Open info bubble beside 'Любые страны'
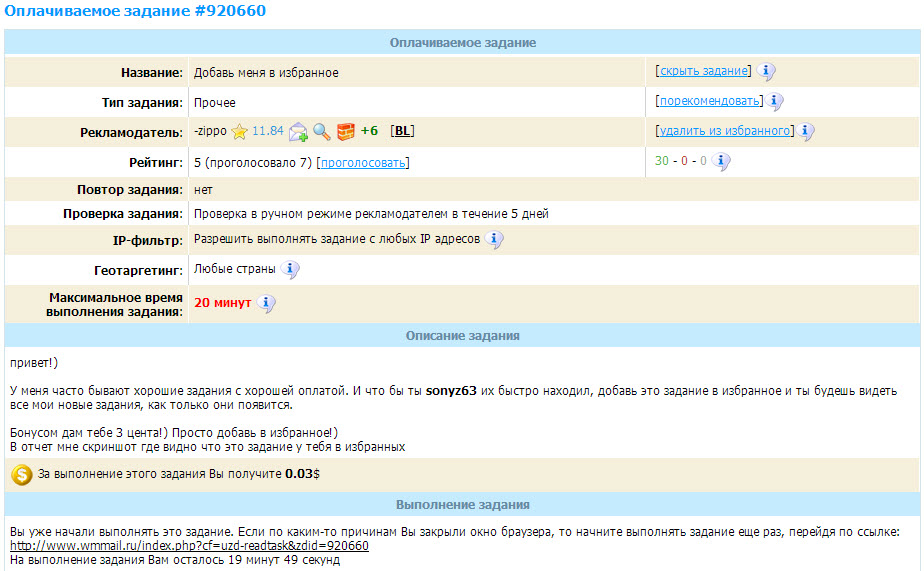 [290, 269]
